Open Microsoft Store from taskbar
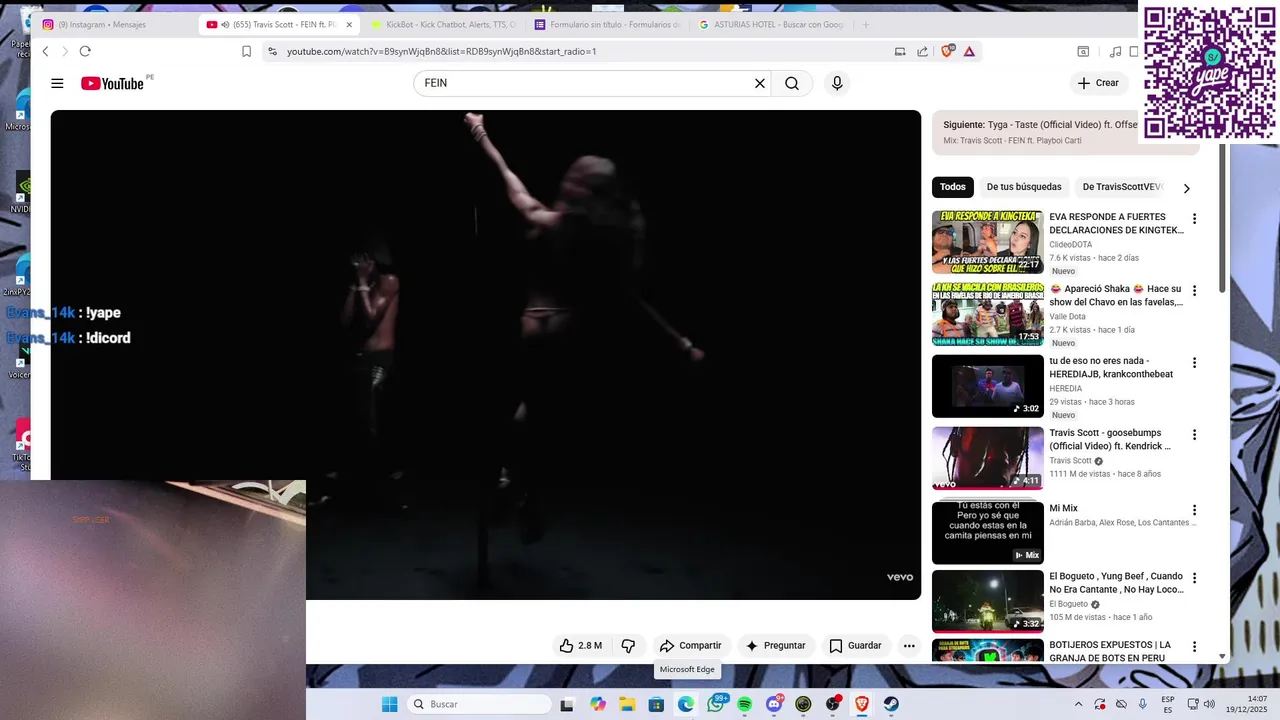 click(x=656, y=704)
